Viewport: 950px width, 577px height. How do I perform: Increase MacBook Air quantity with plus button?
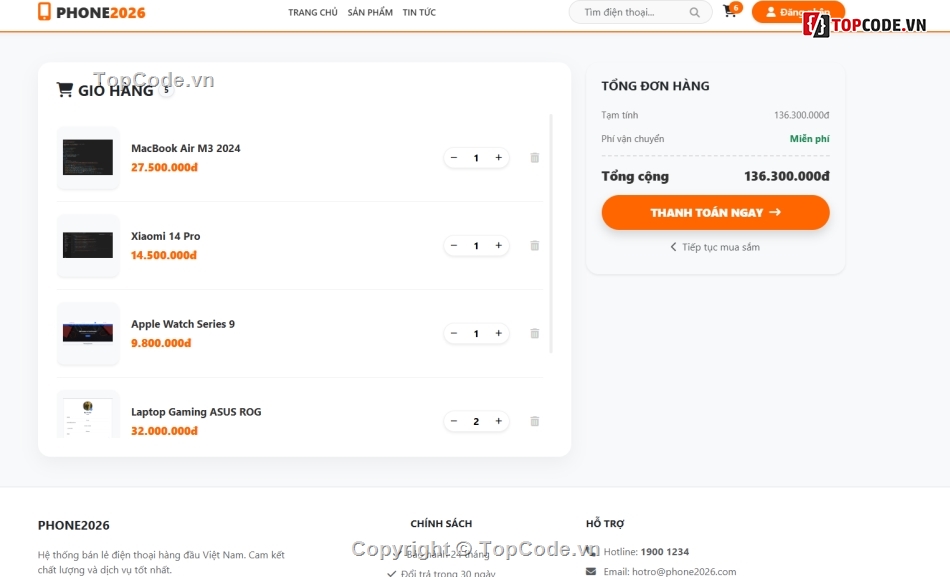[498, 157]
